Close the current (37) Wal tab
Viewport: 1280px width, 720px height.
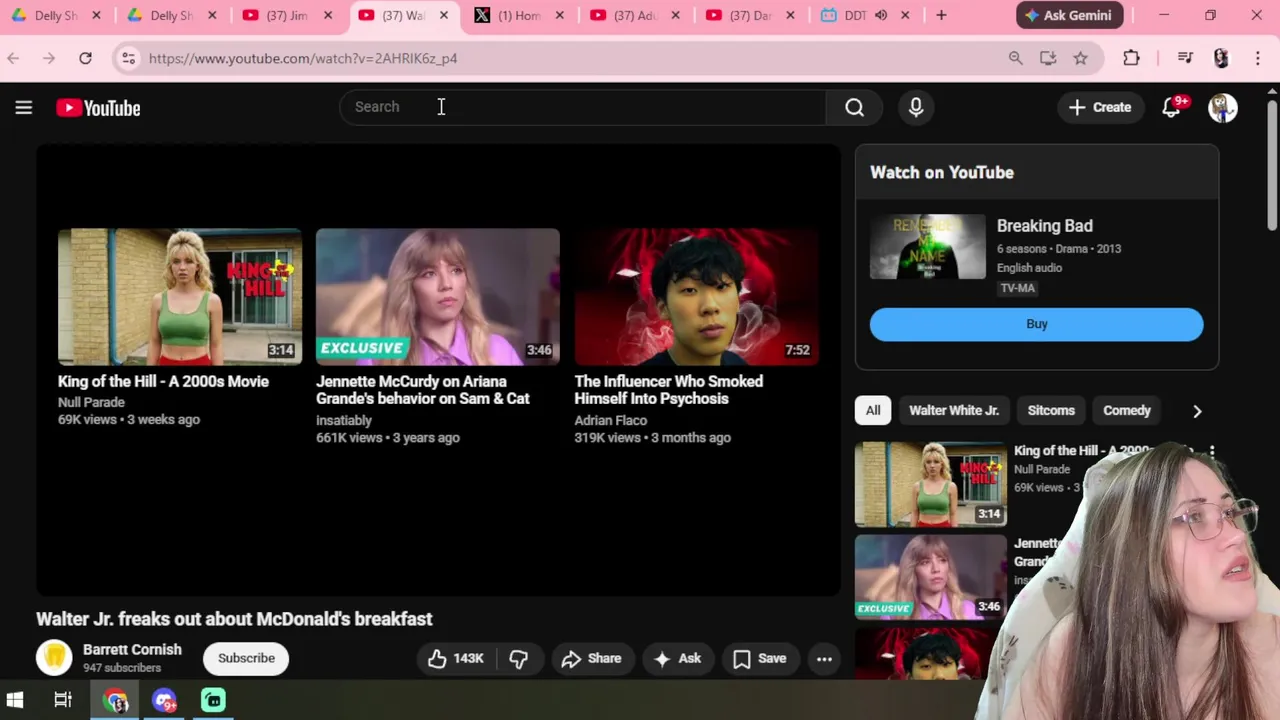coord(444,15)
